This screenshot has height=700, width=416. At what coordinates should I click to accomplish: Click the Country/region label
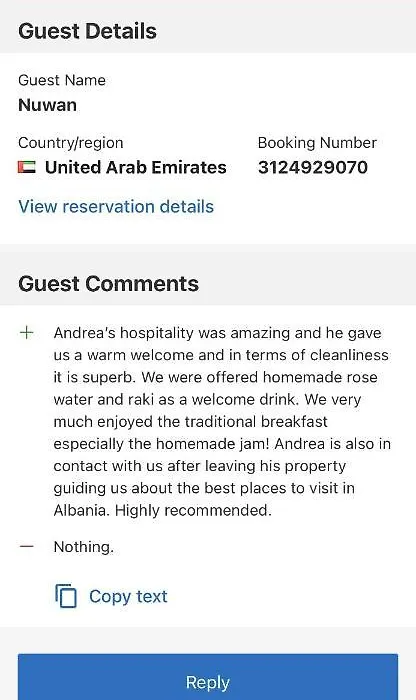point(71,143)
